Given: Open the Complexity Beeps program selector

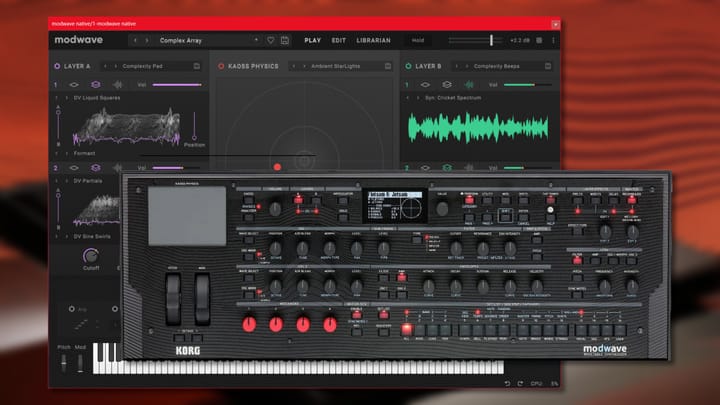Looking at the screenshot, I should point(497,66).
